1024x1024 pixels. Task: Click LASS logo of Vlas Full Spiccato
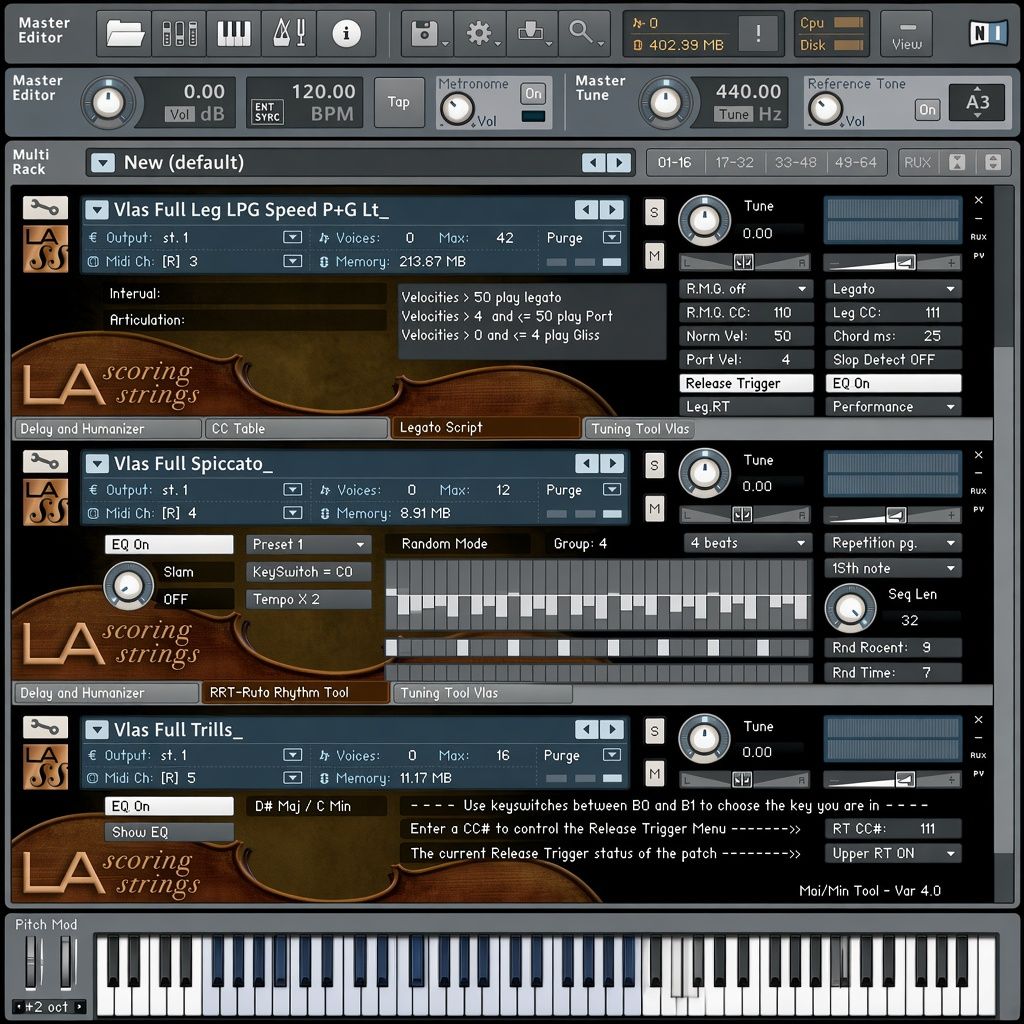pyautogui.click(x=46, y=502)
